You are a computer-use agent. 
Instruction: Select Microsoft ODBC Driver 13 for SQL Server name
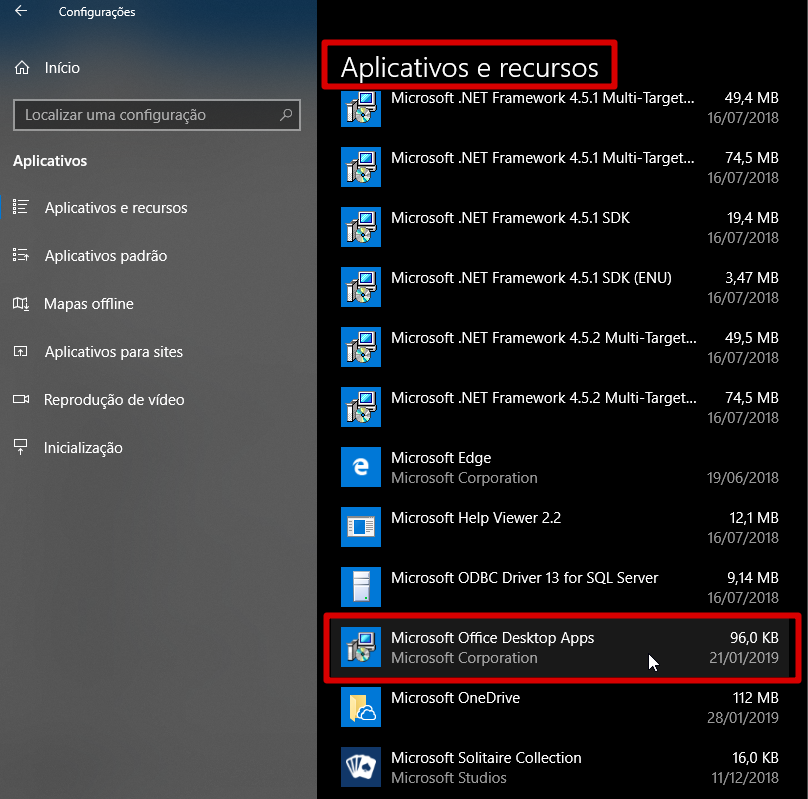pos(525,578)
